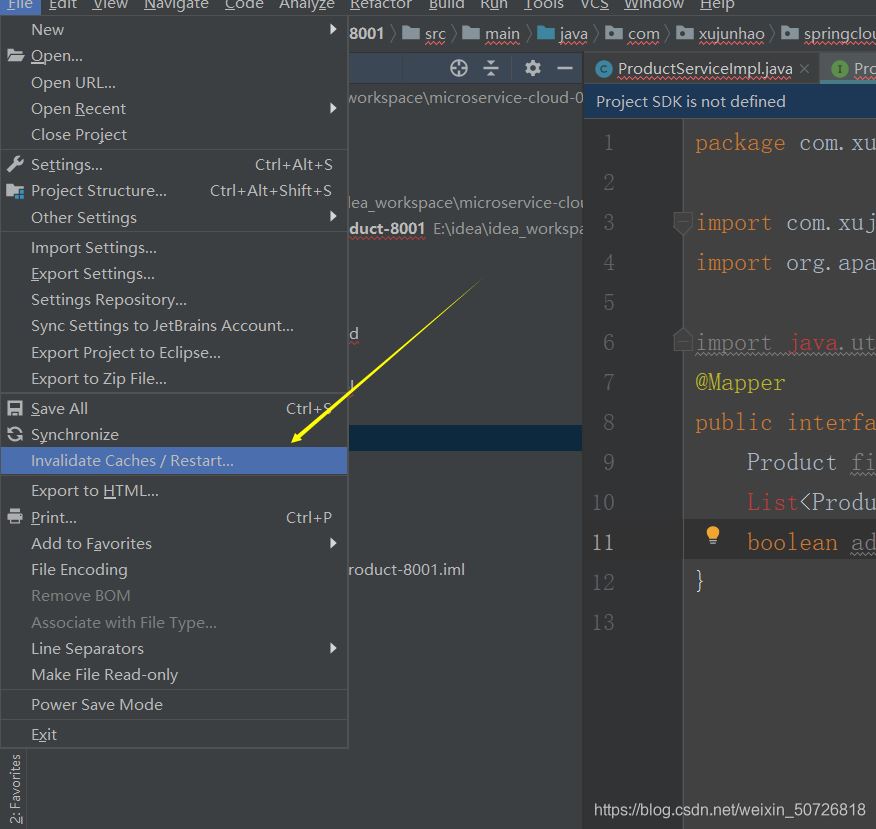Screen dimensions: 876x829
Task: Click 'Project SDK is not defined' banner
Action: (730, 102)
